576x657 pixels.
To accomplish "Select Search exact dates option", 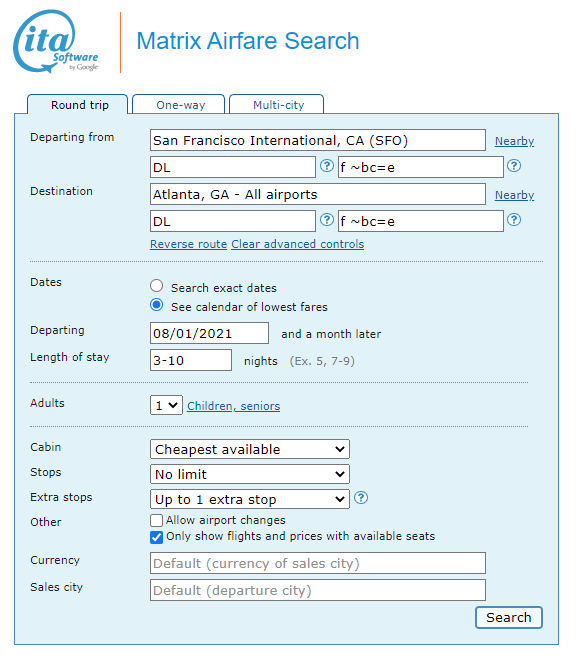I will [157, 286].
